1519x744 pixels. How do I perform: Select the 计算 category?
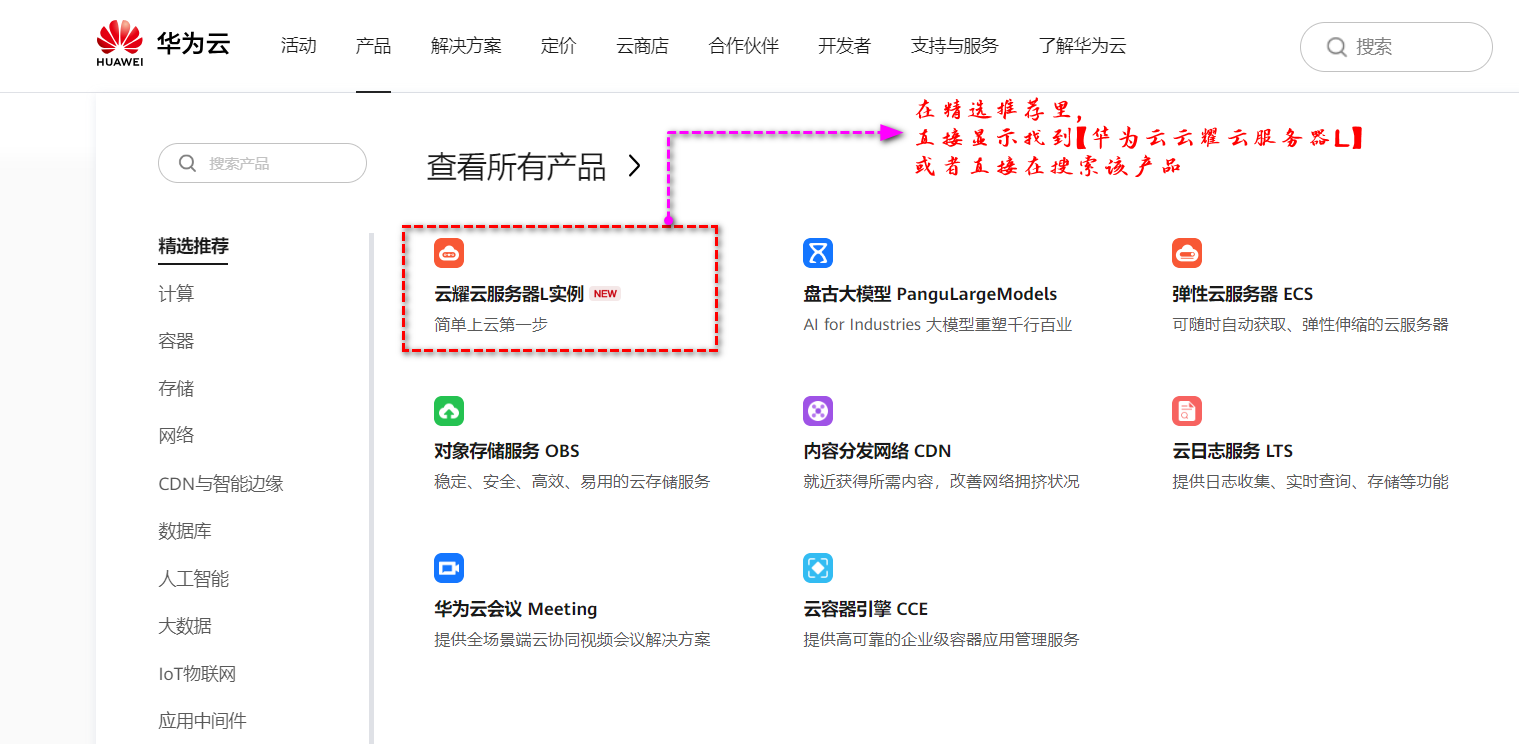coord(176,294)
